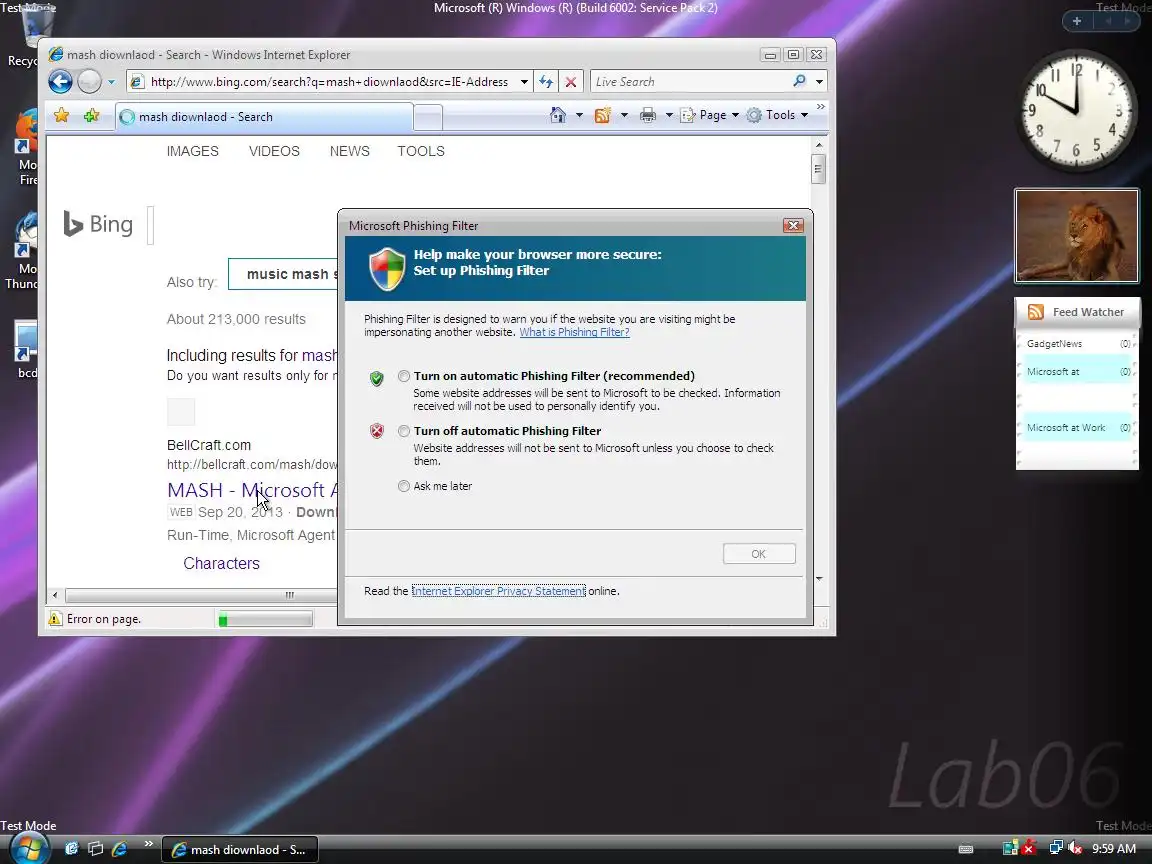Viewport: 1152px width, 864px height.
Task: Open Internet Explorer Privacy Statement link
Action: click(498, 591)
